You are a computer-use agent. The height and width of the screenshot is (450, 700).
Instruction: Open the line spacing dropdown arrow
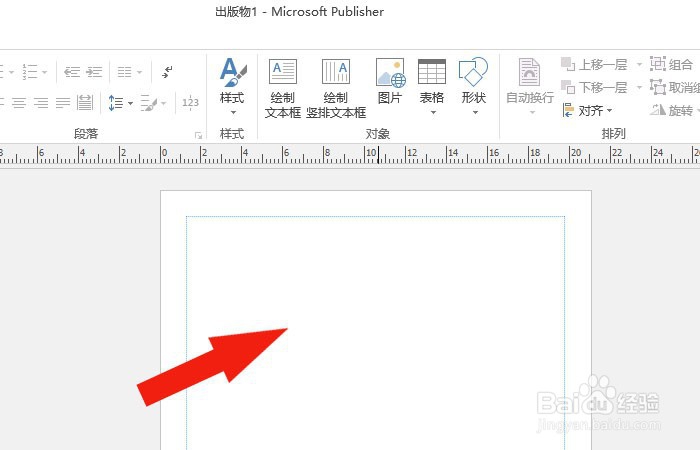tap(130, 103)
